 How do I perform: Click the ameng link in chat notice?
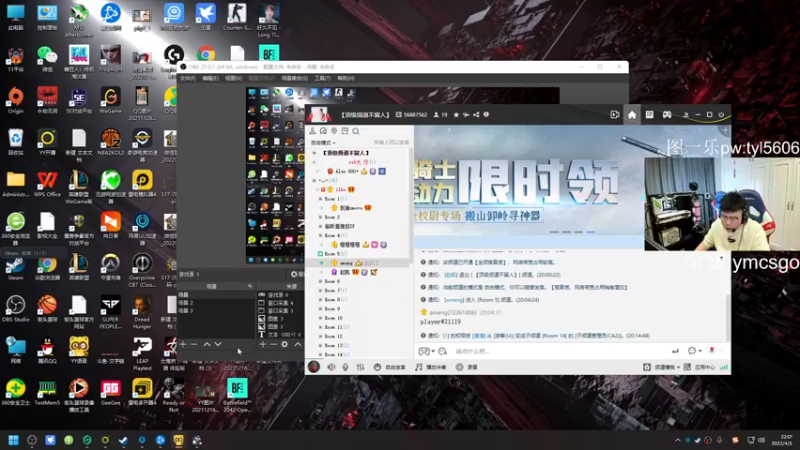pos(454,300)
